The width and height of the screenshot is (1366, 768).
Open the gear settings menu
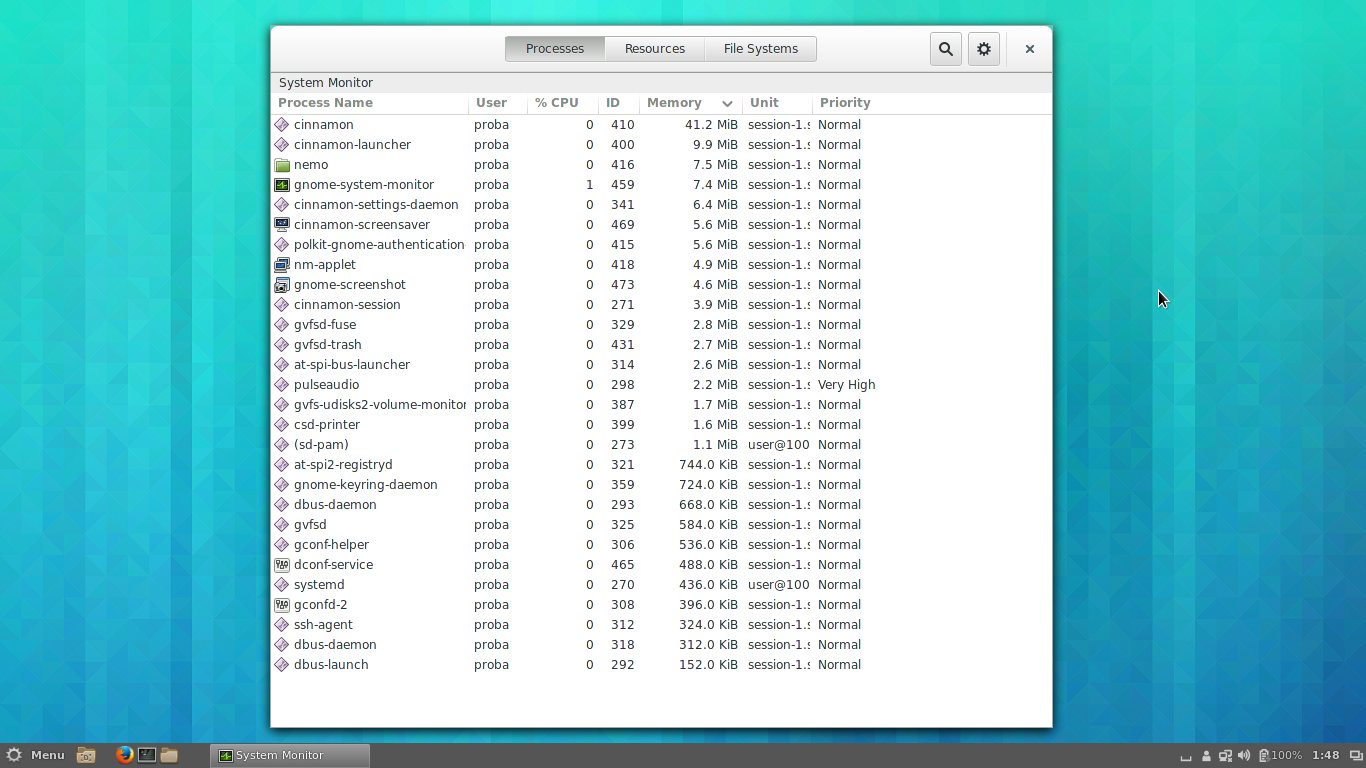[984, 49]
